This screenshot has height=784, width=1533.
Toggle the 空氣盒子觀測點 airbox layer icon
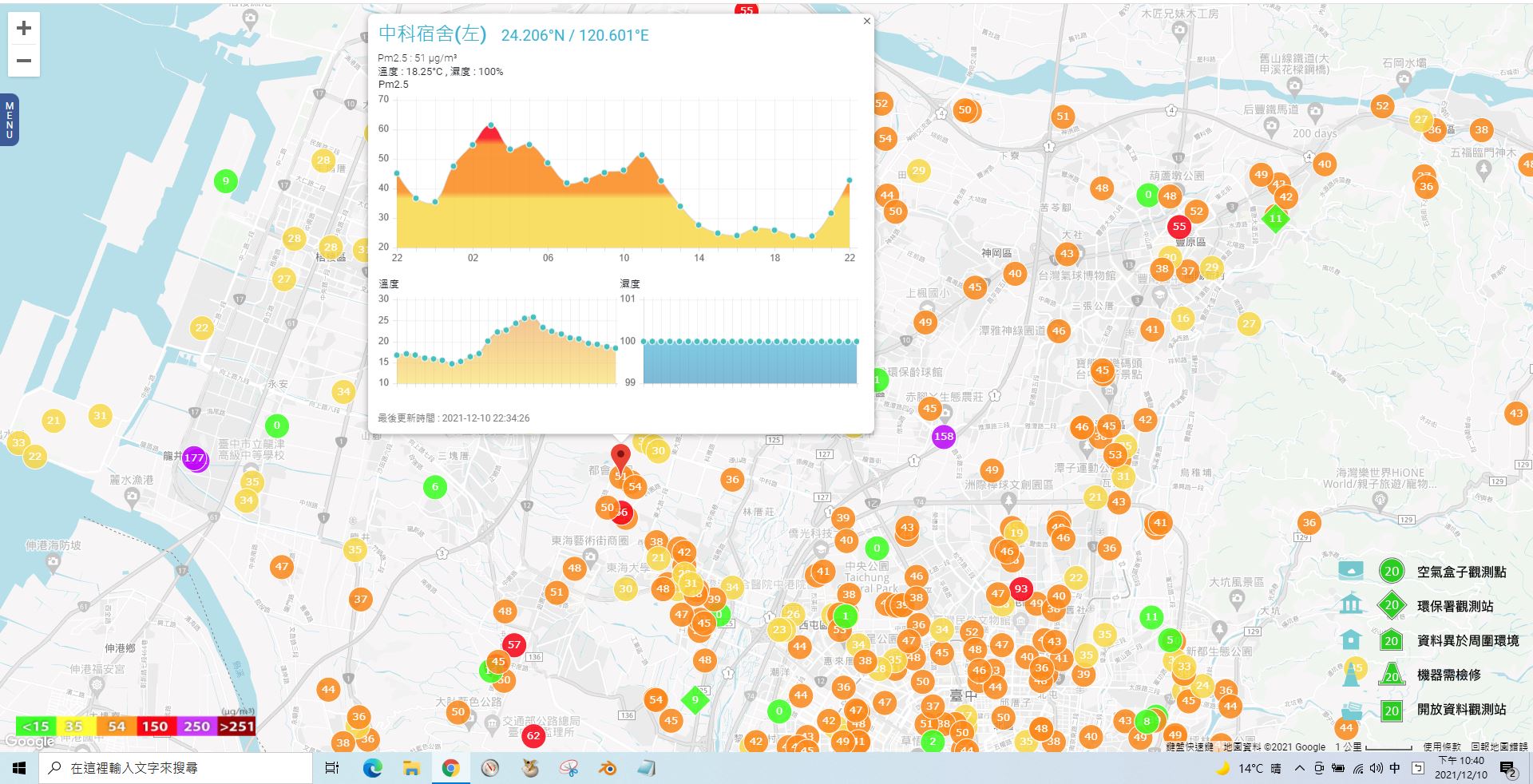1351,570
